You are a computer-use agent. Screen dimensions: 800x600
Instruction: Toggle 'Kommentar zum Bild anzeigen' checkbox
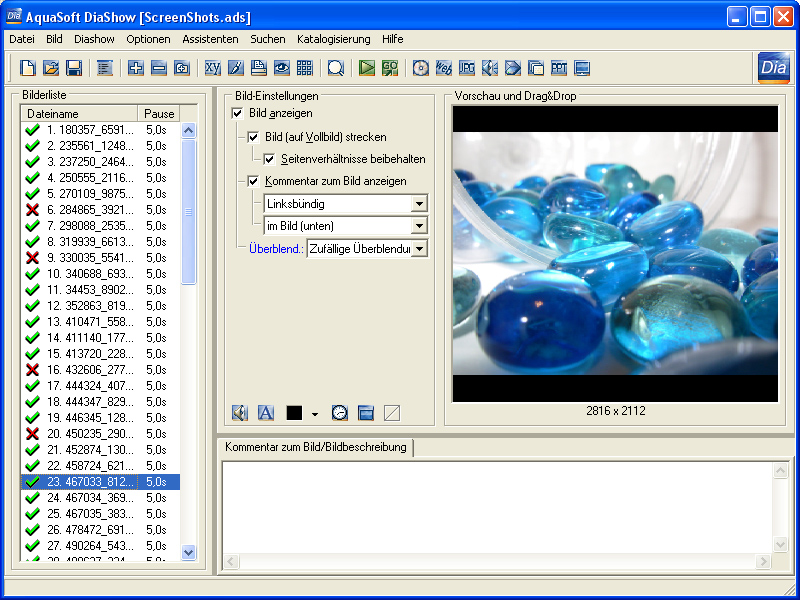point(253,181)
